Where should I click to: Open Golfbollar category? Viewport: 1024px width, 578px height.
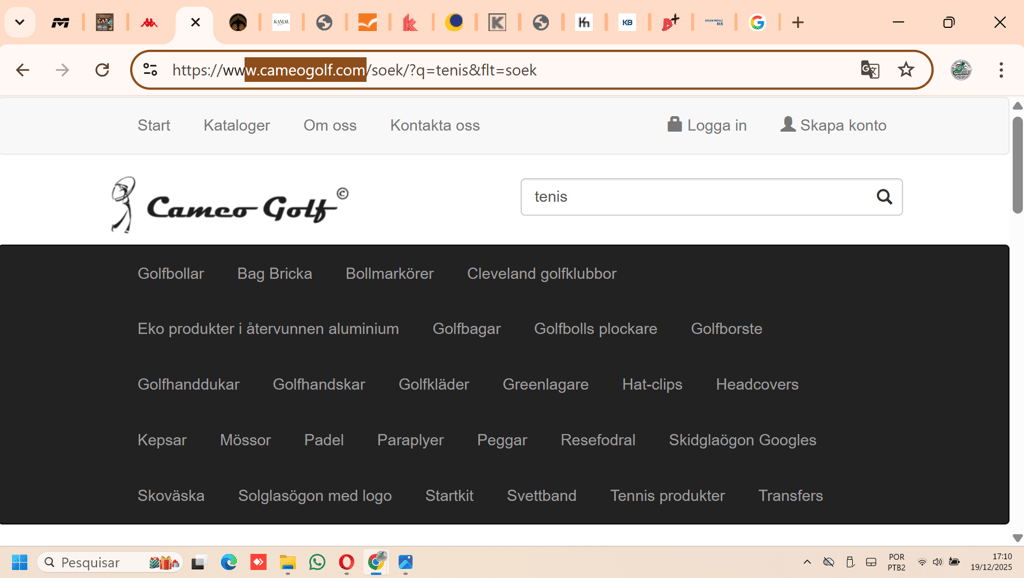point(170,274)
